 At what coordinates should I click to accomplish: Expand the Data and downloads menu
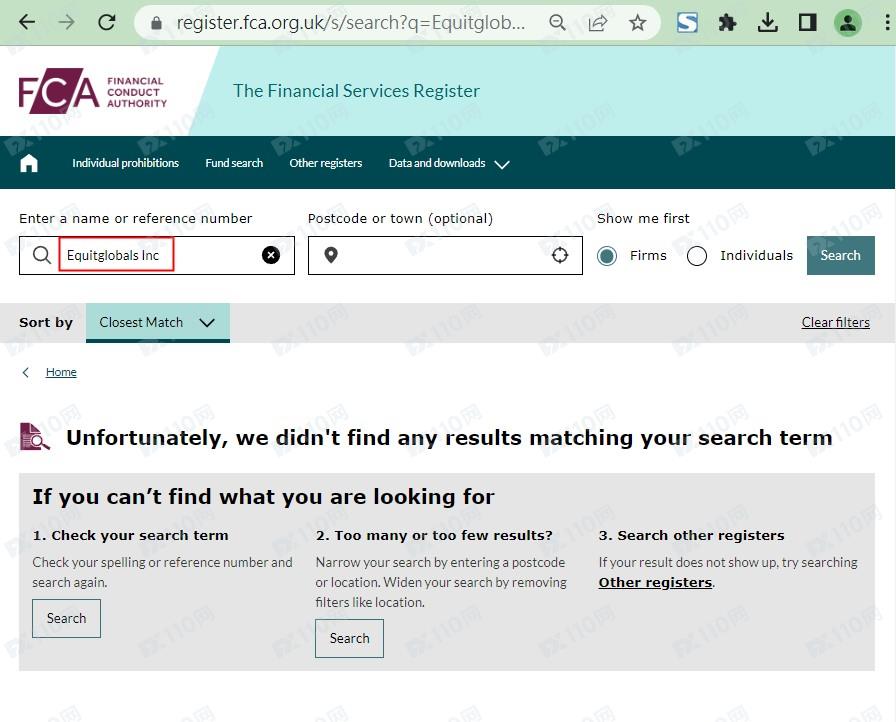tap(449, 163)
